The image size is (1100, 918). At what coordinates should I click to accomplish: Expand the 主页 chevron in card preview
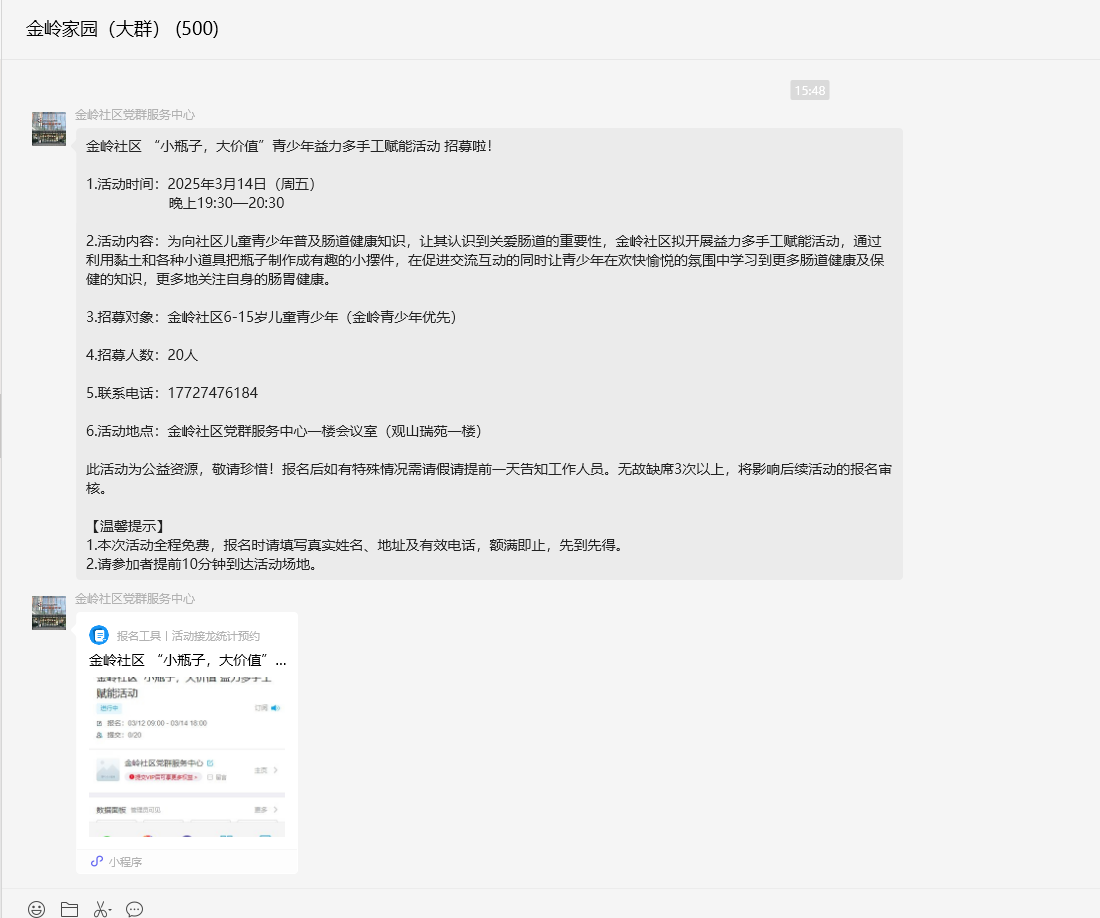coord(276,770)
